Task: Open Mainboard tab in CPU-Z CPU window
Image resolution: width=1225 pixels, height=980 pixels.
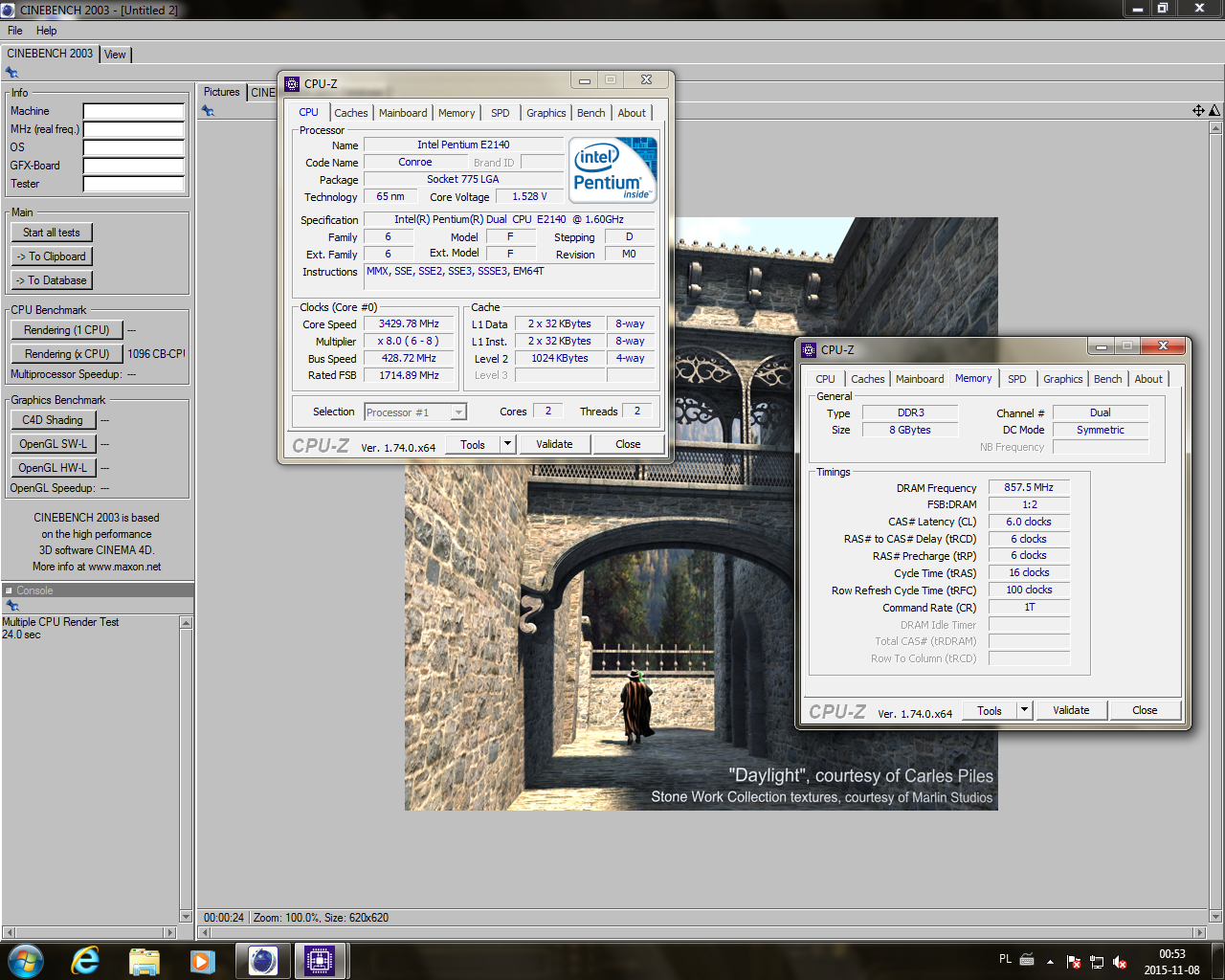Action: click(403, 113)
